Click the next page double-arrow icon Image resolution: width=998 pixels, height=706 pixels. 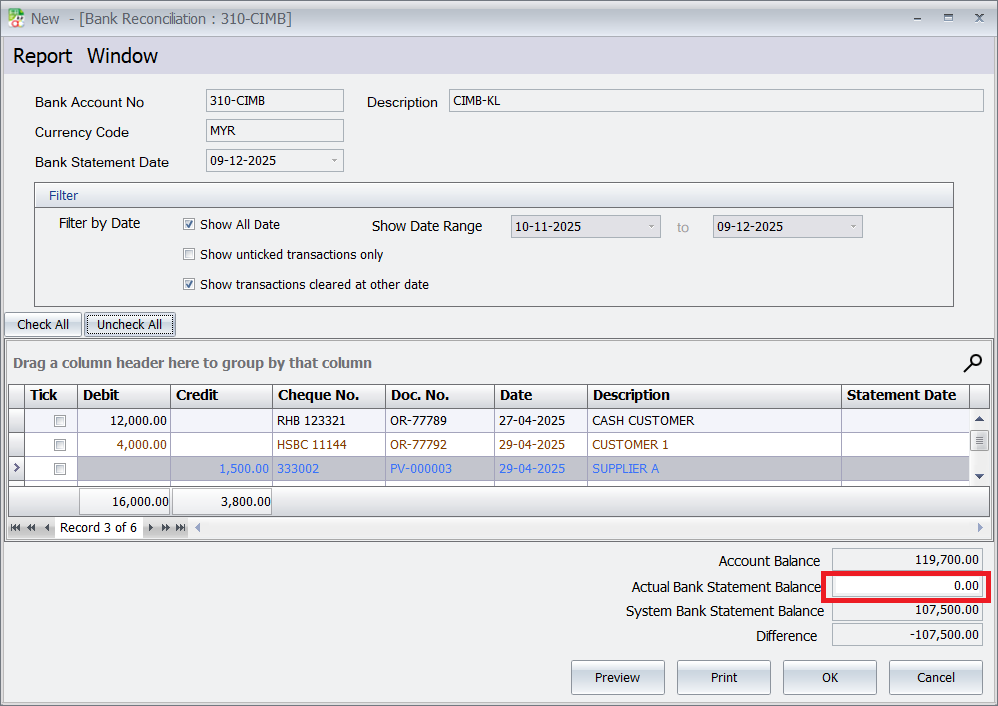click(x=165, y=527)
